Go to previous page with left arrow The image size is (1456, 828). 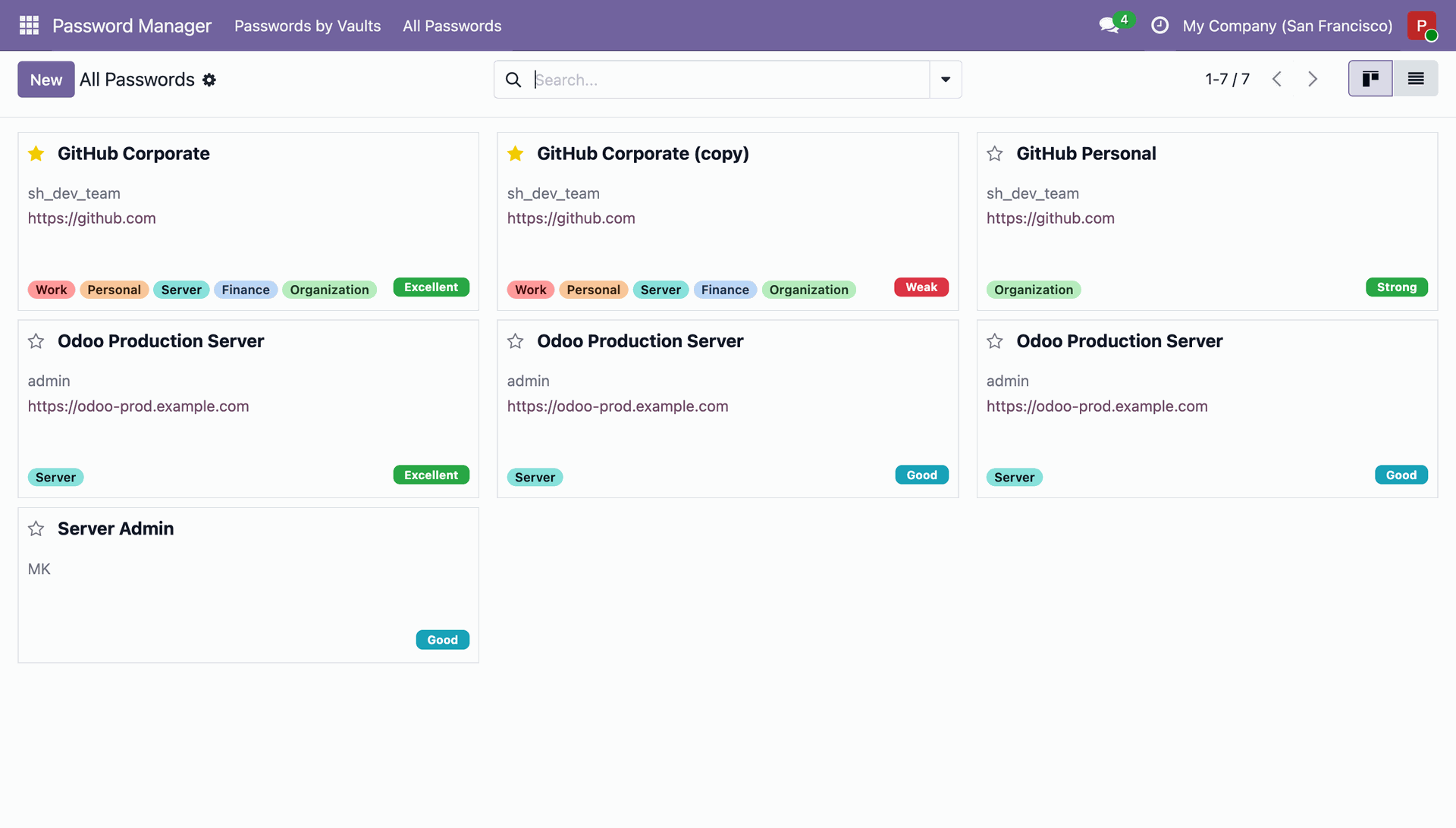pyautogui.click(x=1277, y=79)
